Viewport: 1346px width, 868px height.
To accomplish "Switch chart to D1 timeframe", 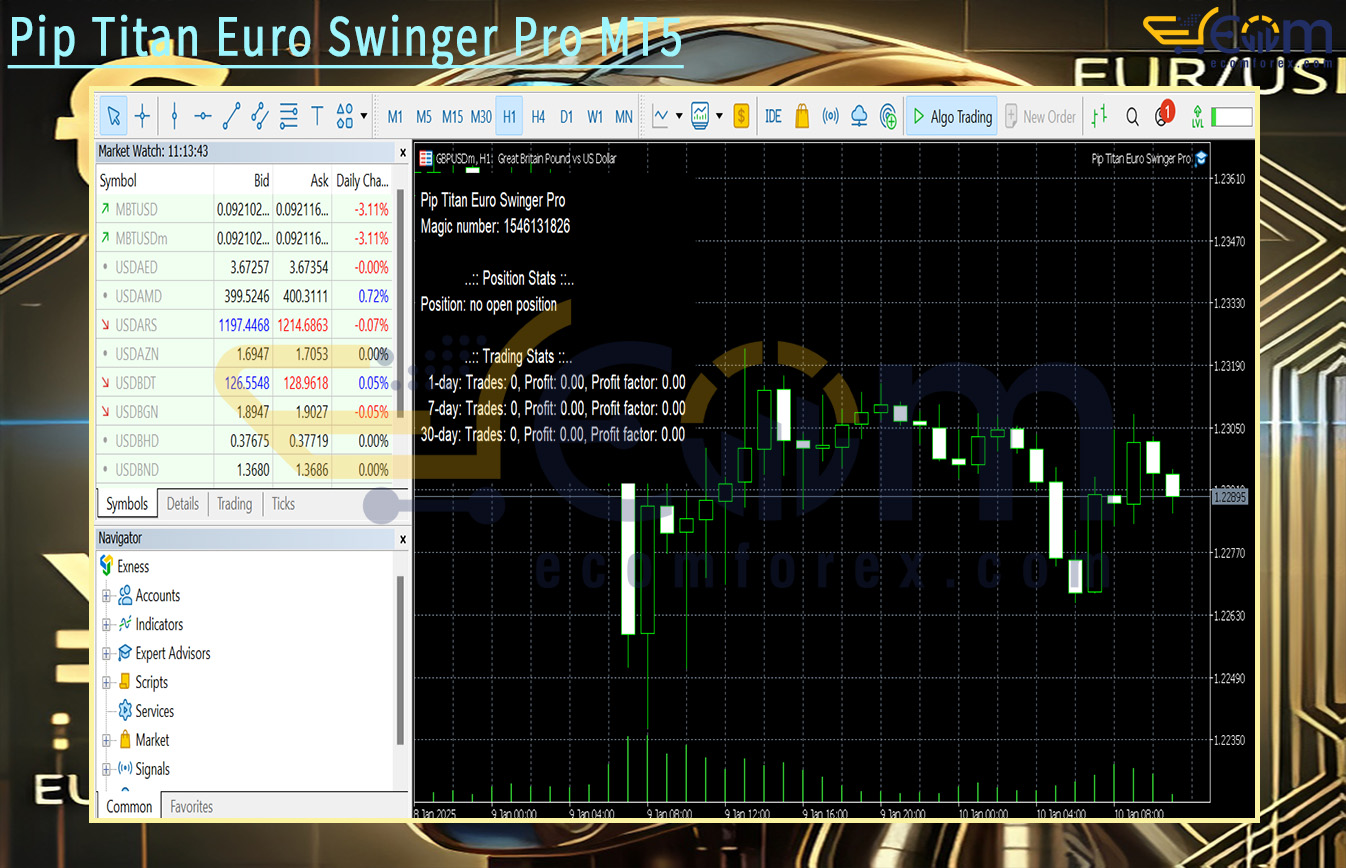I will (566, 117).
